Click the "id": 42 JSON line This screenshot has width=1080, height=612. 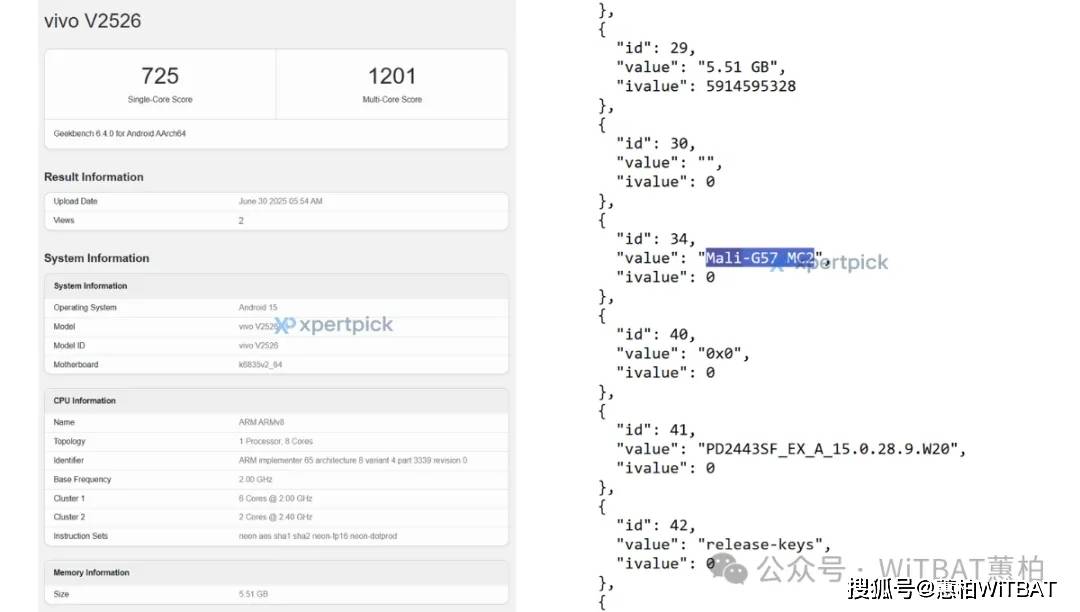[x=656, y=527]
